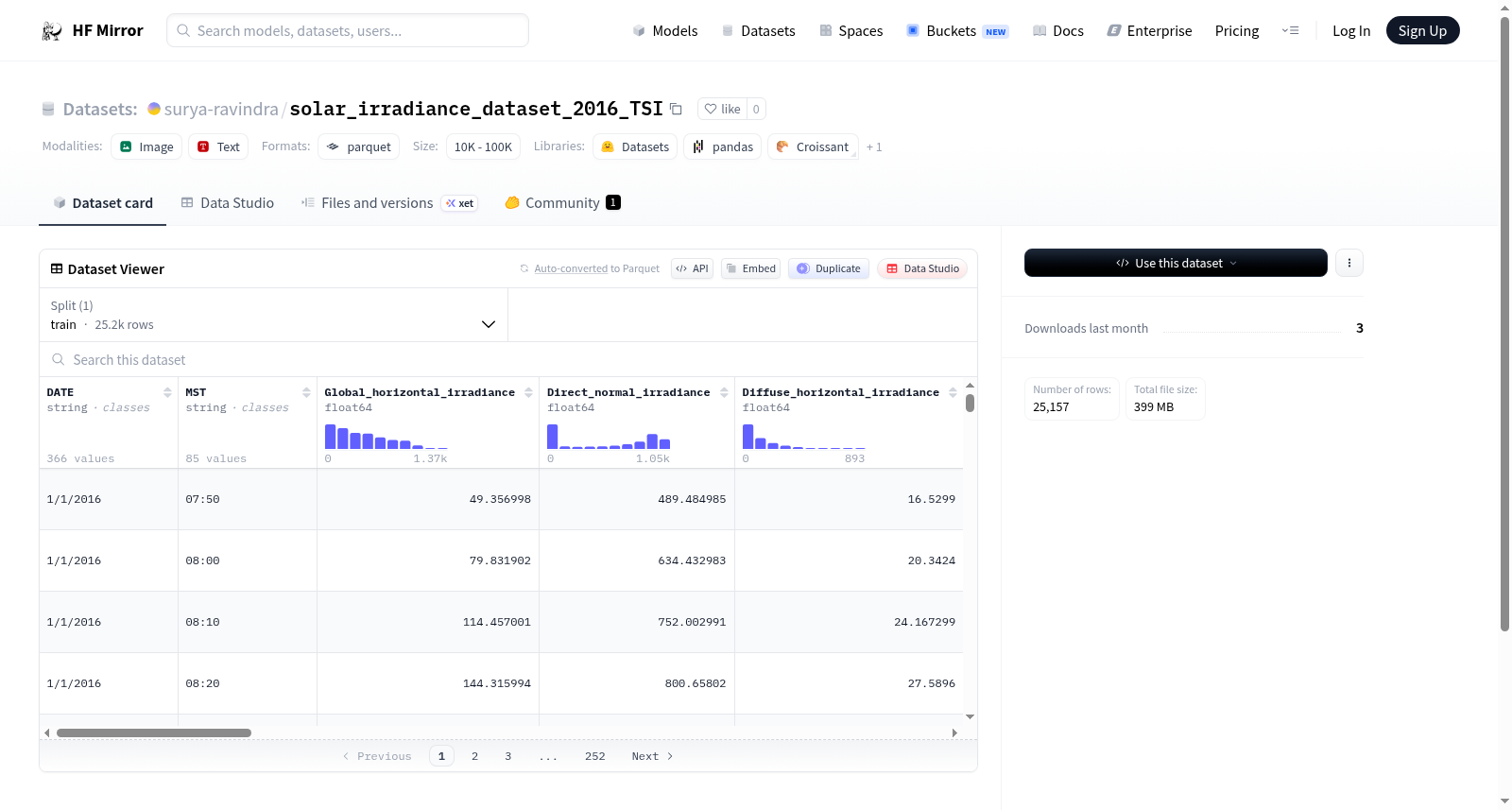Click the Text modality tag
1512x810 pixels.
218,146
